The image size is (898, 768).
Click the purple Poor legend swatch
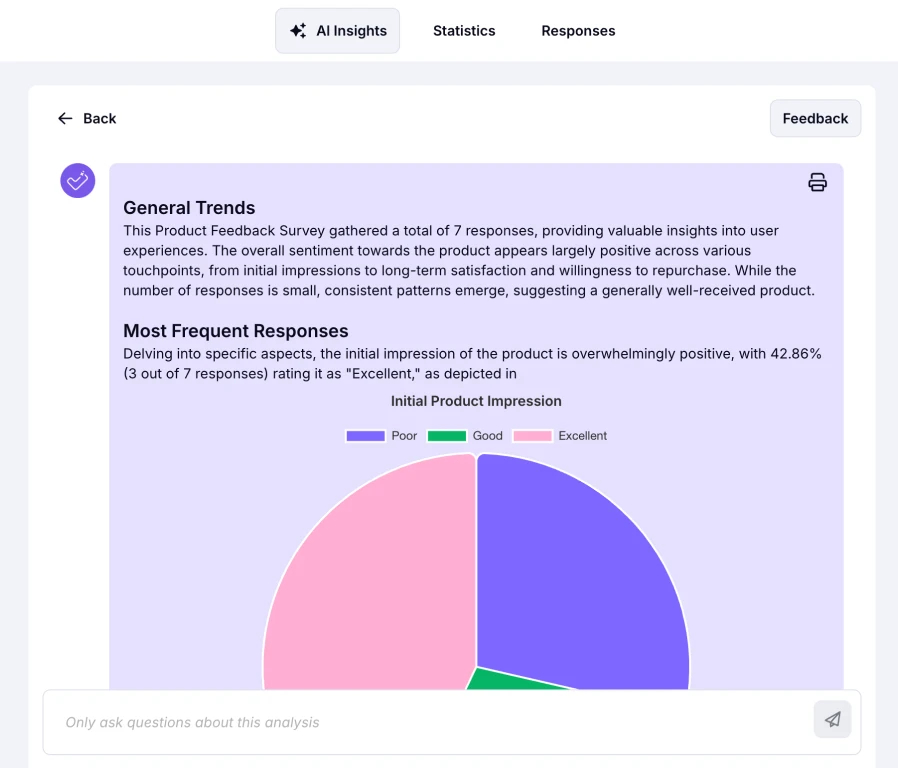coord(365,436)
